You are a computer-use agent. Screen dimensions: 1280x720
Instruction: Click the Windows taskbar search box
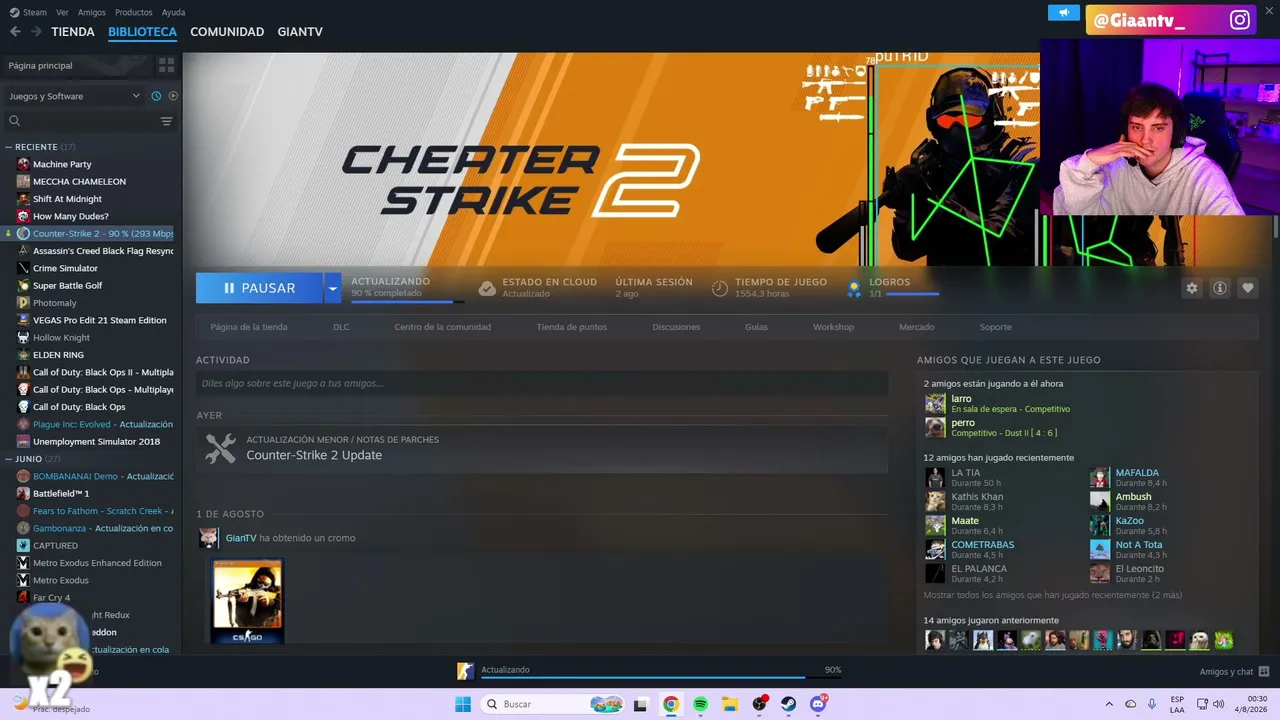pos(552,704)
